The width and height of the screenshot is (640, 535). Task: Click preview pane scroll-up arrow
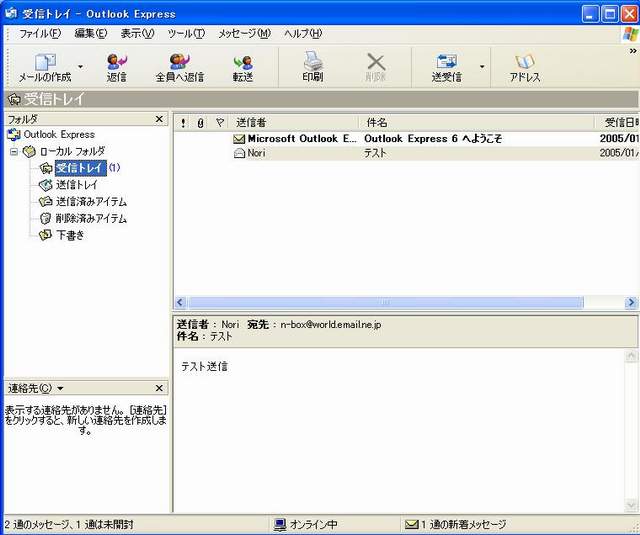pyautogui.click(x=631, y=356)
